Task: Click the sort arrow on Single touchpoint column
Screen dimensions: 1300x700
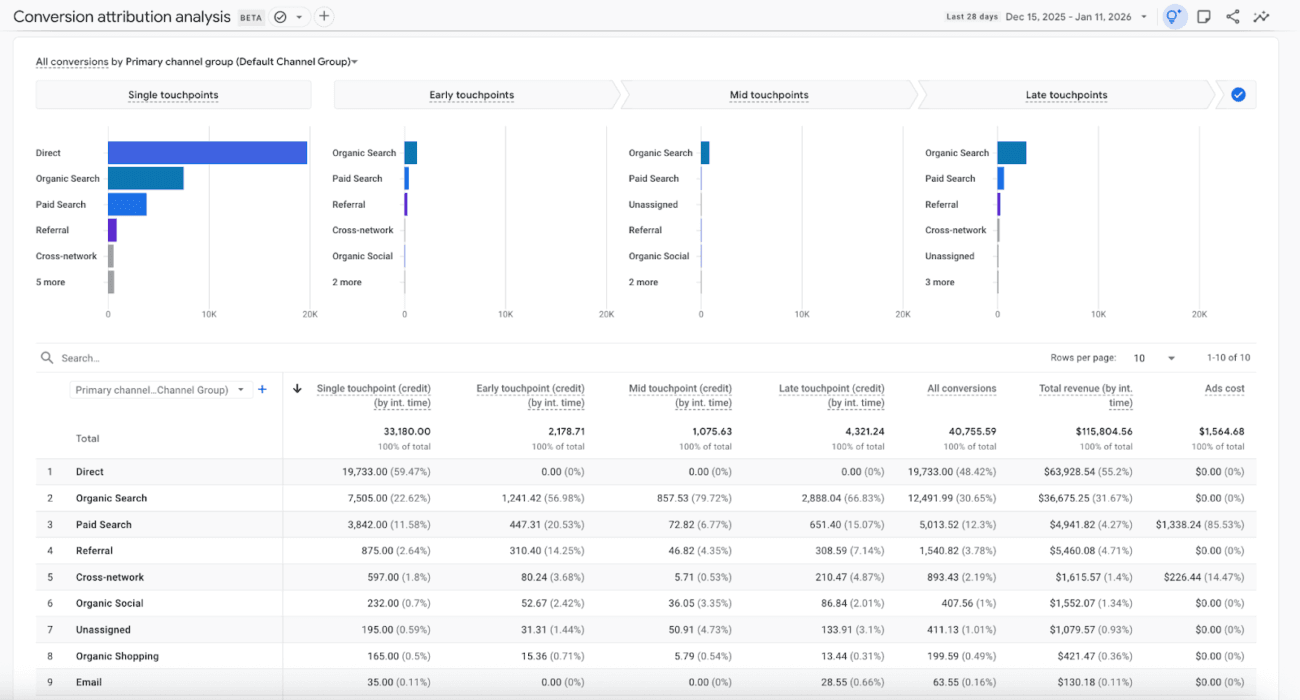Action: (297, 388)
